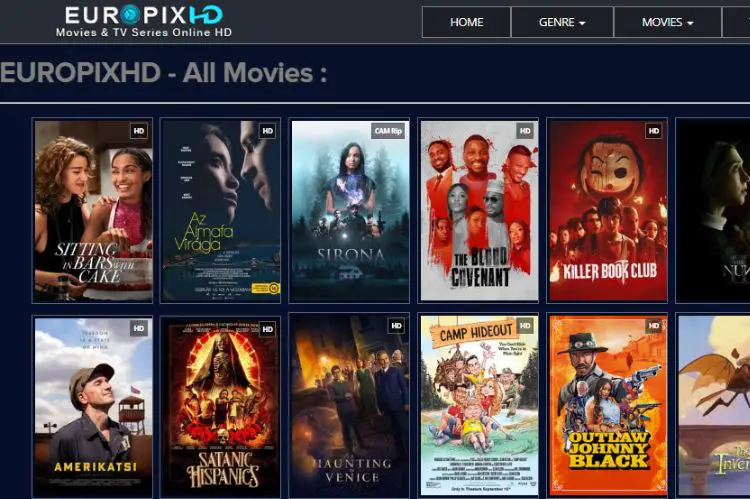Click the Movies & TV Series Online HD tagline
This screenshot has height=499, width=750.
pos(143,33)
